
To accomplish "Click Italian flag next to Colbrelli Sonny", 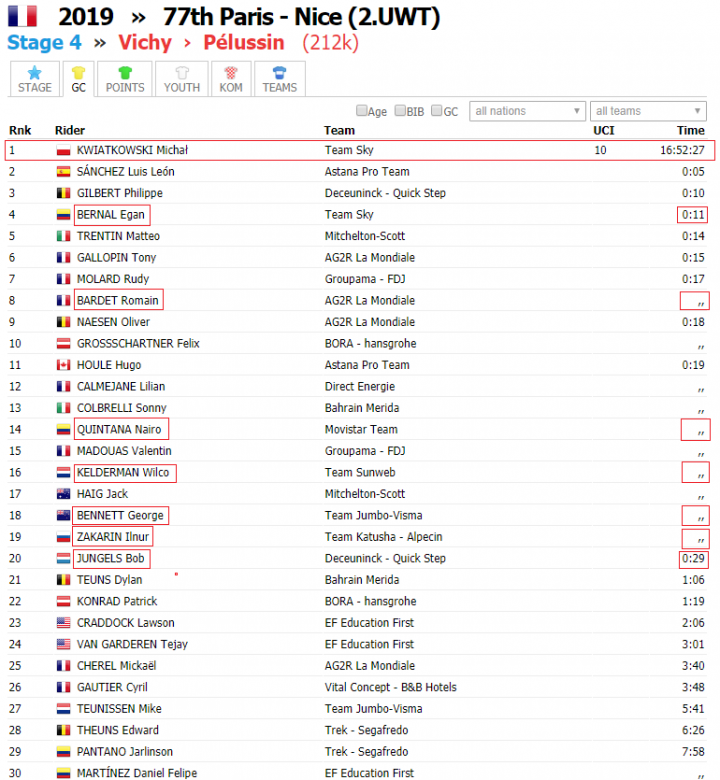I will click(63, 408).
